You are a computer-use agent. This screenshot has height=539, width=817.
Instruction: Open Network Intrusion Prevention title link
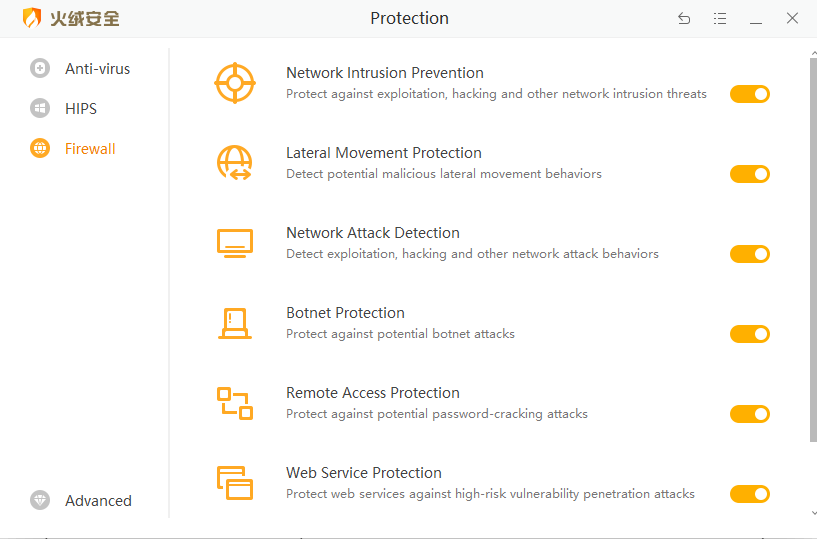pos(384,73)
